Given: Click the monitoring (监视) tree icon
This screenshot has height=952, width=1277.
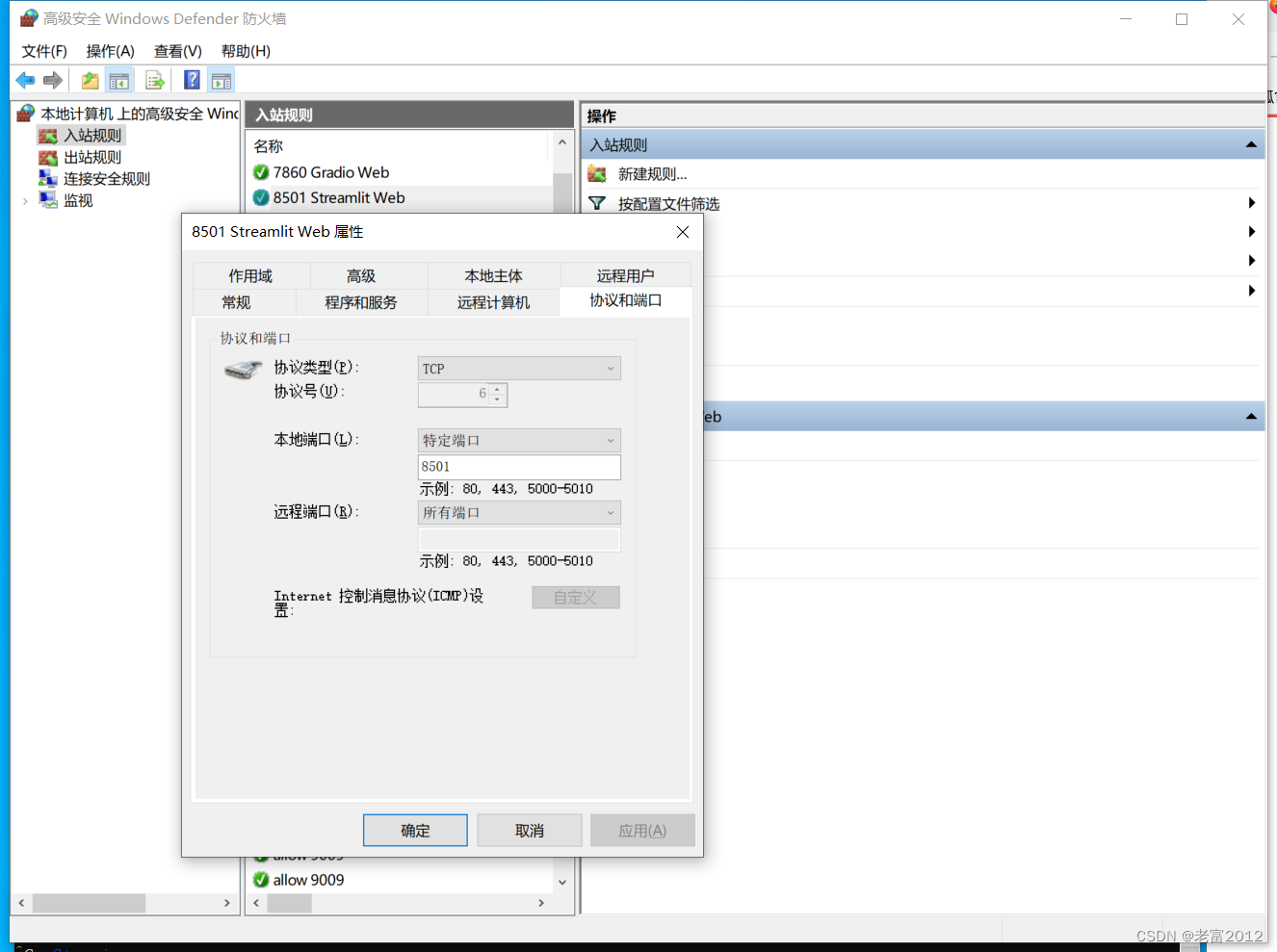Looking at the screenshot, I should pyautogui.click(x=48, y=200).
